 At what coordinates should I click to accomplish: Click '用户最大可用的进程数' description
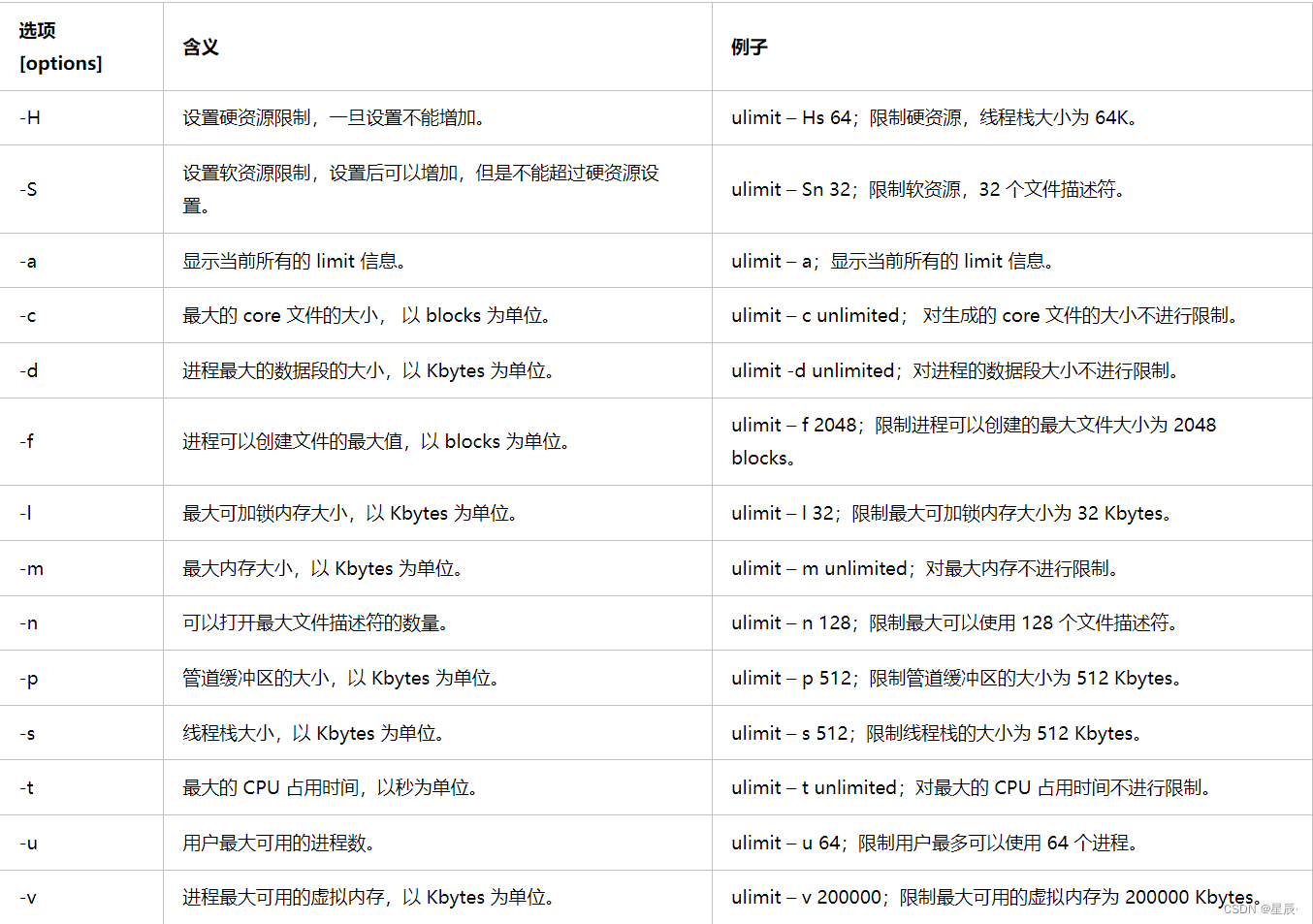tap(278, 843)
